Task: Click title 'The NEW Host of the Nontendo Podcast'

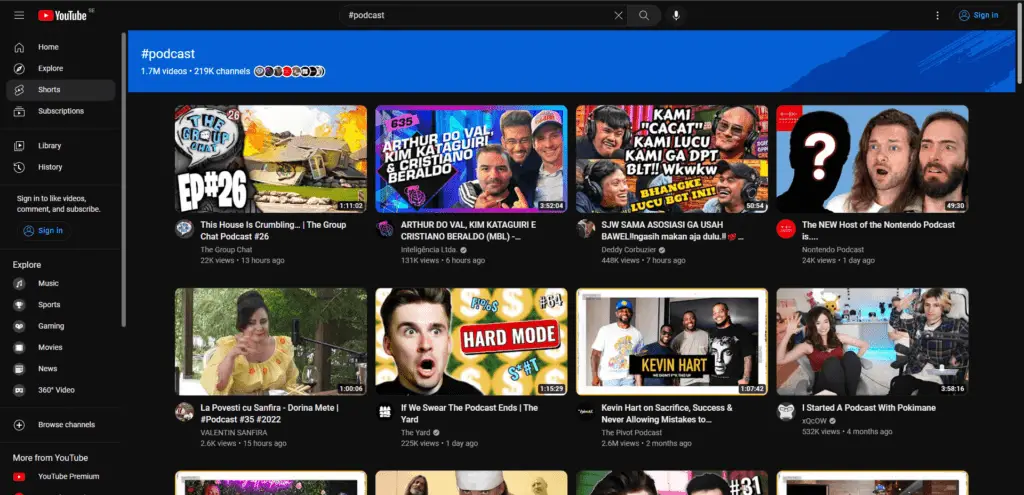Action: point(878,231)
